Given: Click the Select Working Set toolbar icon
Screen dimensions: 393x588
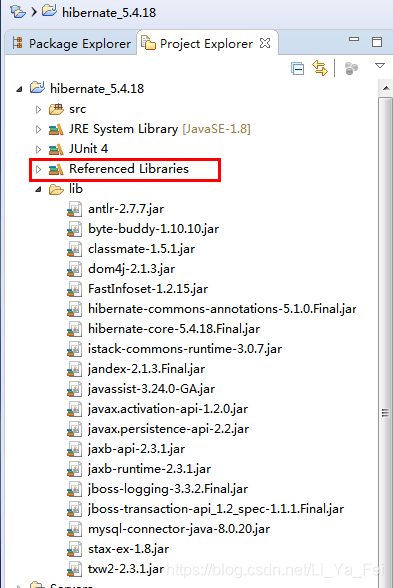Looking at the screenshot, I should 351,69.
